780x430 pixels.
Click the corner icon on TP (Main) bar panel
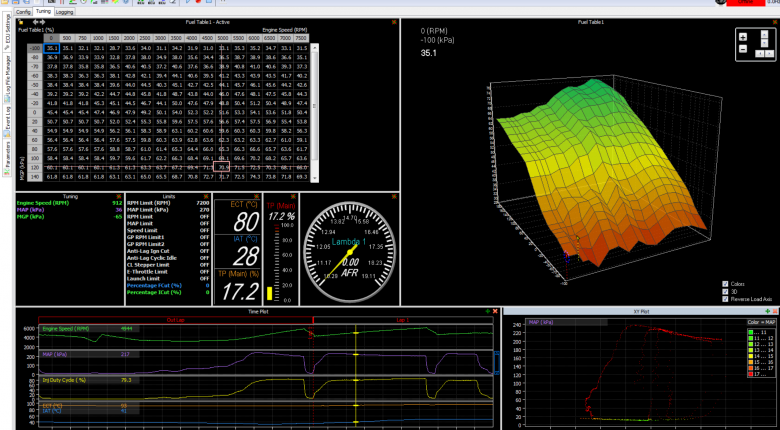coord(295,196)
